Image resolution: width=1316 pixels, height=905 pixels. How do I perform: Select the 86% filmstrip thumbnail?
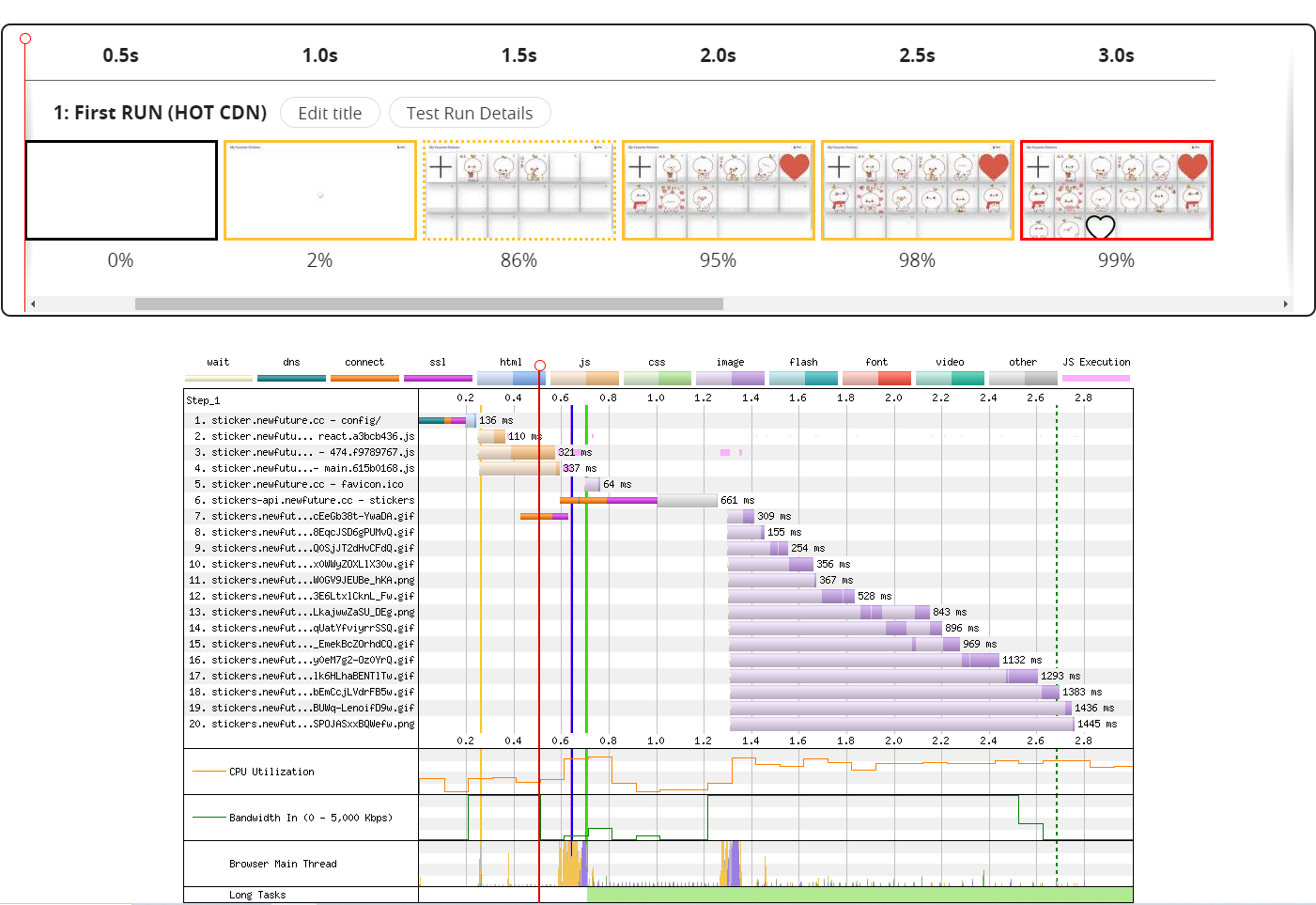coord(519,191)
